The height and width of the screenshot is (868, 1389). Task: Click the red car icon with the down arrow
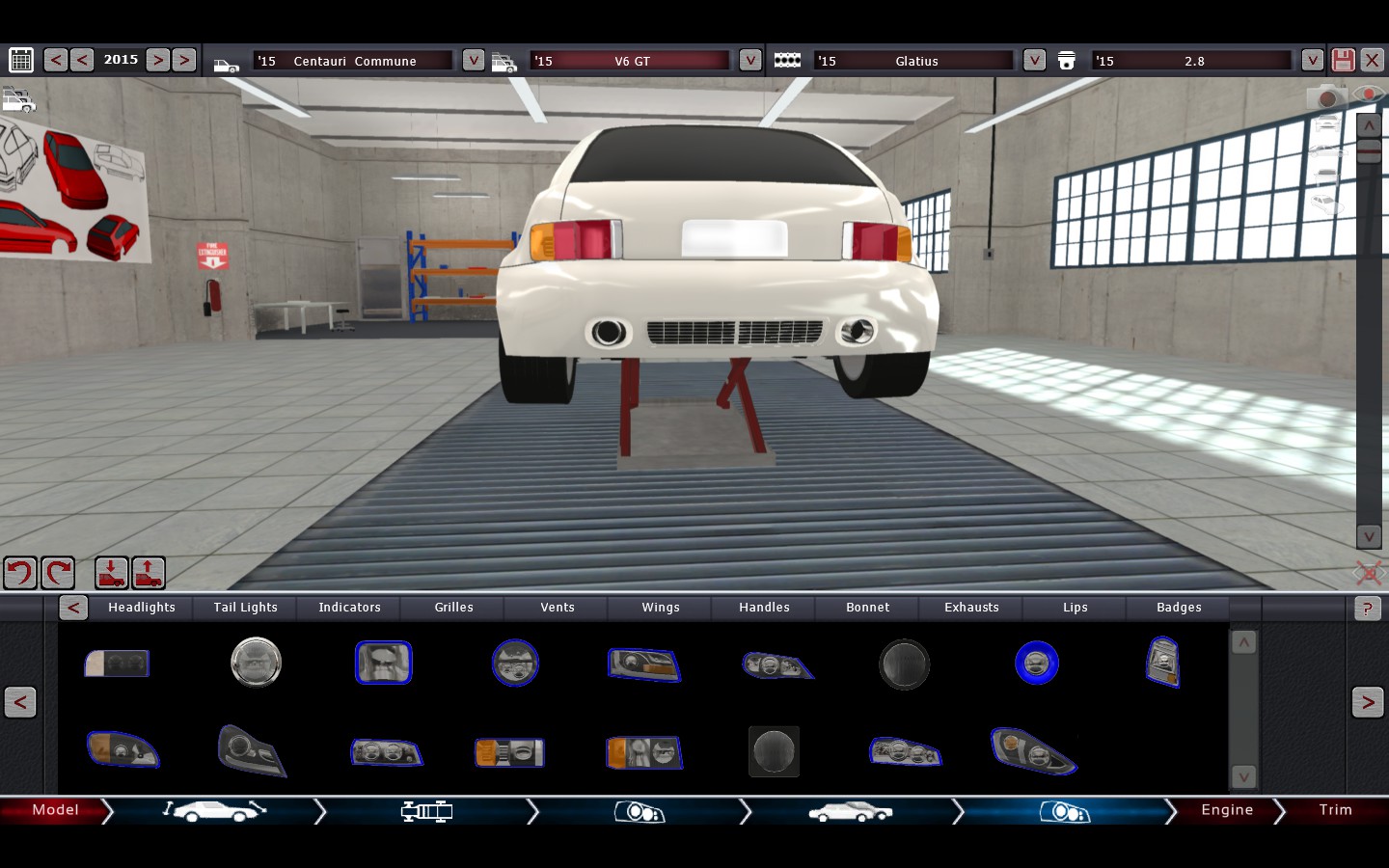[112, 573]
